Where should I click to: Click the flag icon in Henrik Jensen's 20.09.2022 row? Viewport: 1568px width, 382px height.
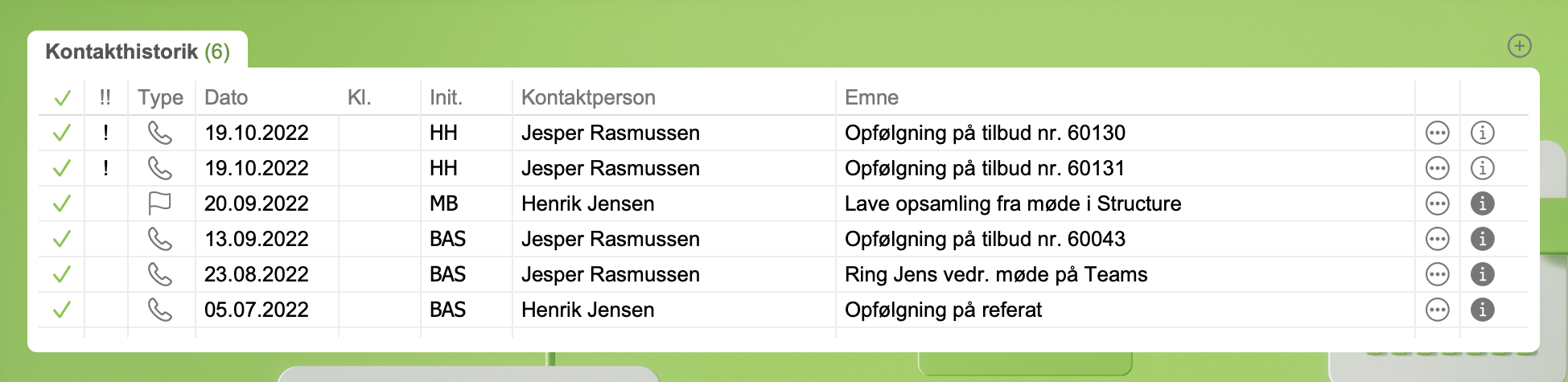pos(160,203)
